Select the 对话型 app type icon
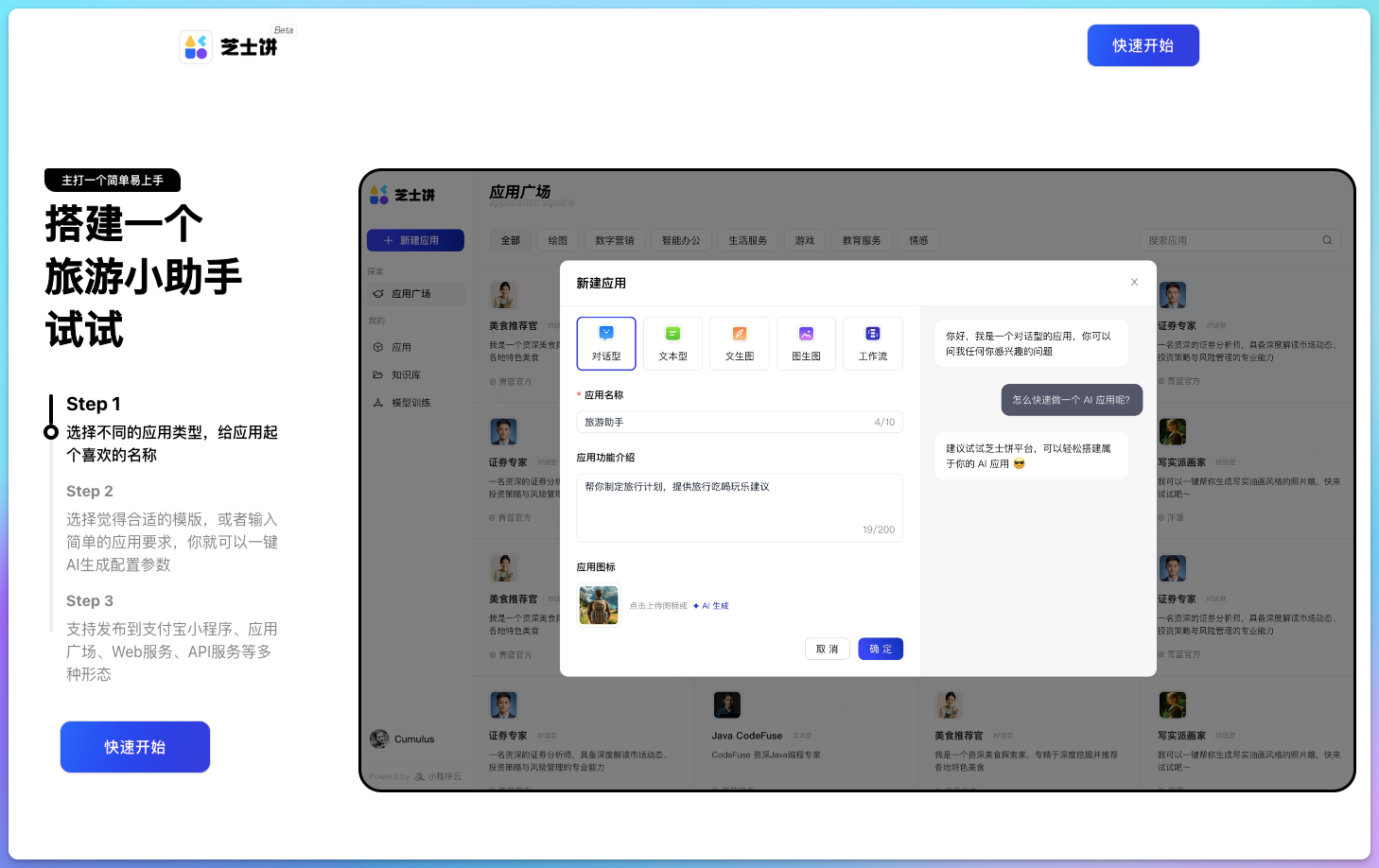 [606, 334]
